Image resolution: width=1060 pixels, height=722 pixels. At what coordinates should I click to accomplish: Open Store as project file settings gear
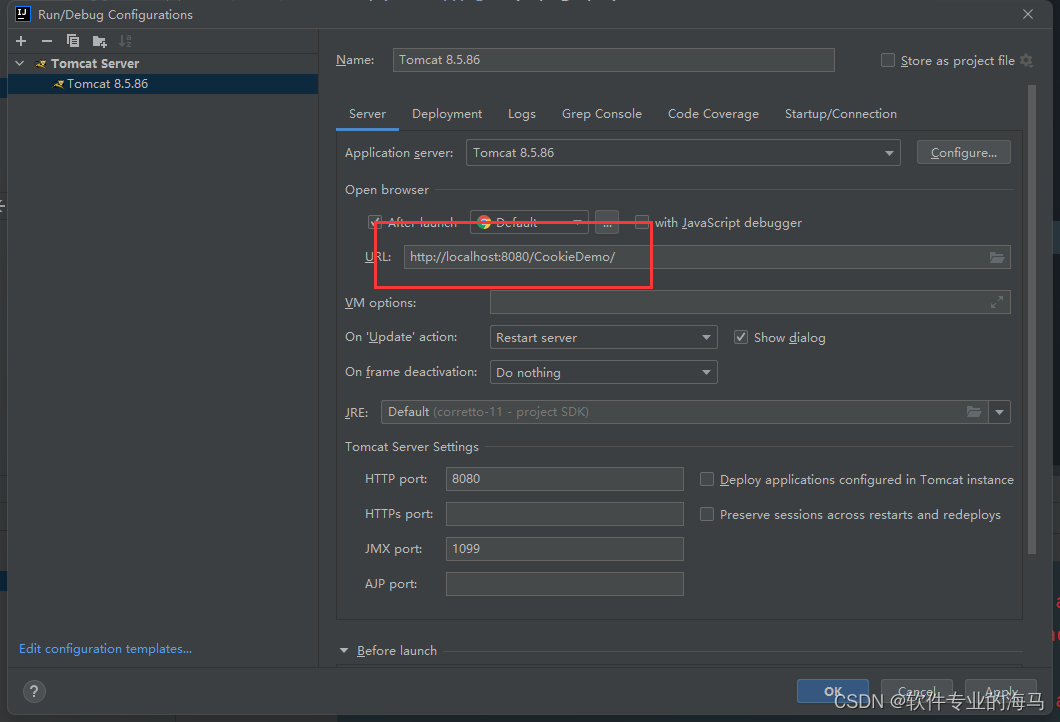pyautogui.click(x=1026, y=61)
